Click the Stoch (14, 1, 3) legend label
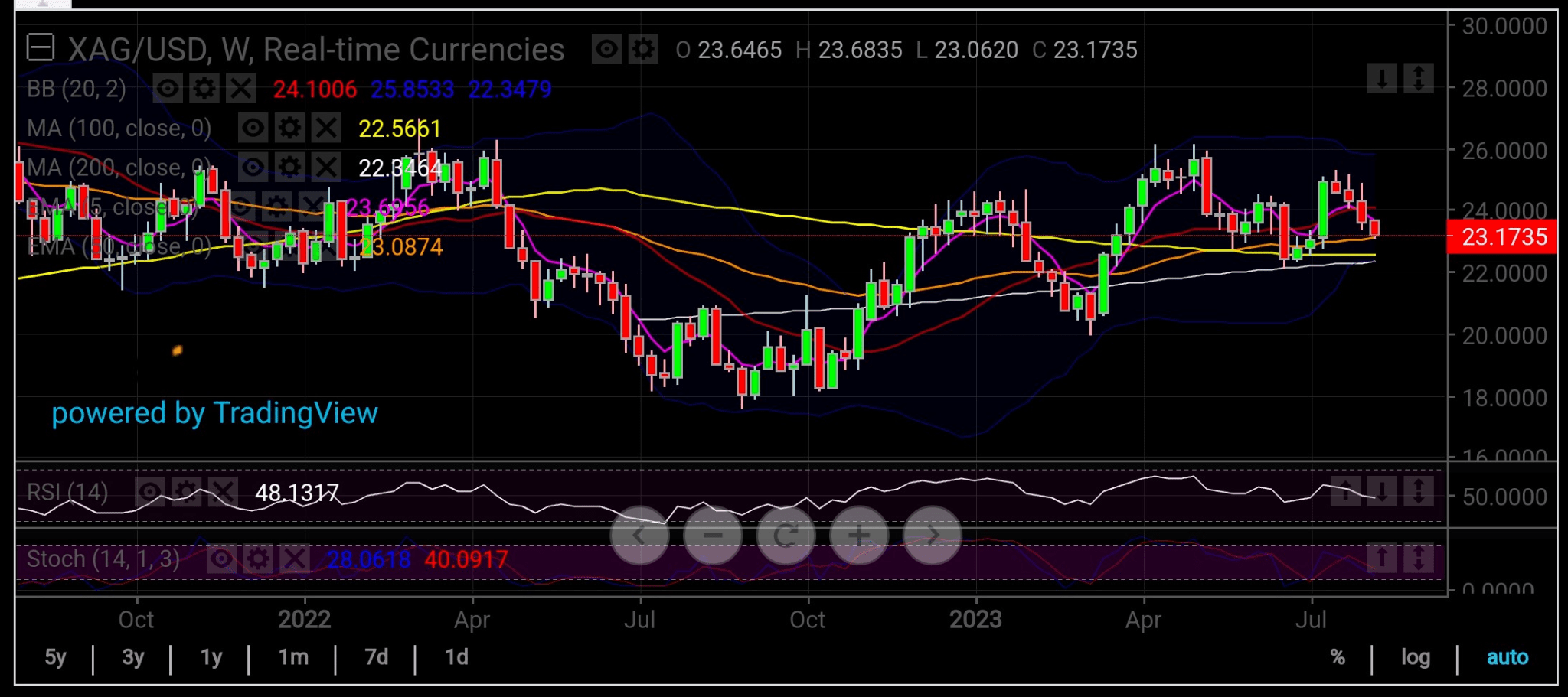Screen dimensions: 1568x697 tap(103, 559)
